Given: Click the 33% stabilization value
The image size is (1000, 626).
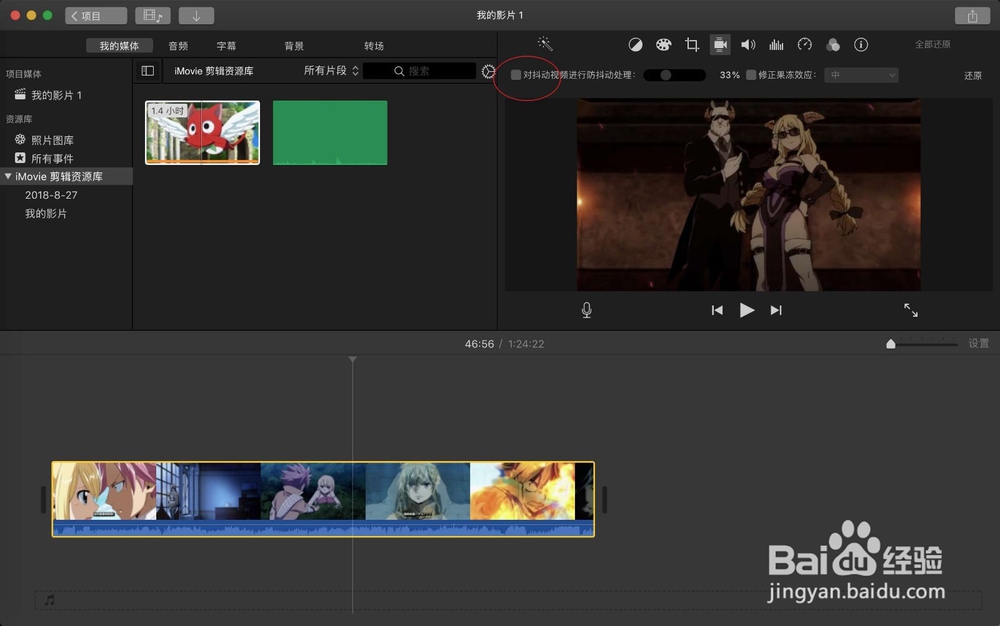Looking at the screenshot, I should tap(730, 75).
